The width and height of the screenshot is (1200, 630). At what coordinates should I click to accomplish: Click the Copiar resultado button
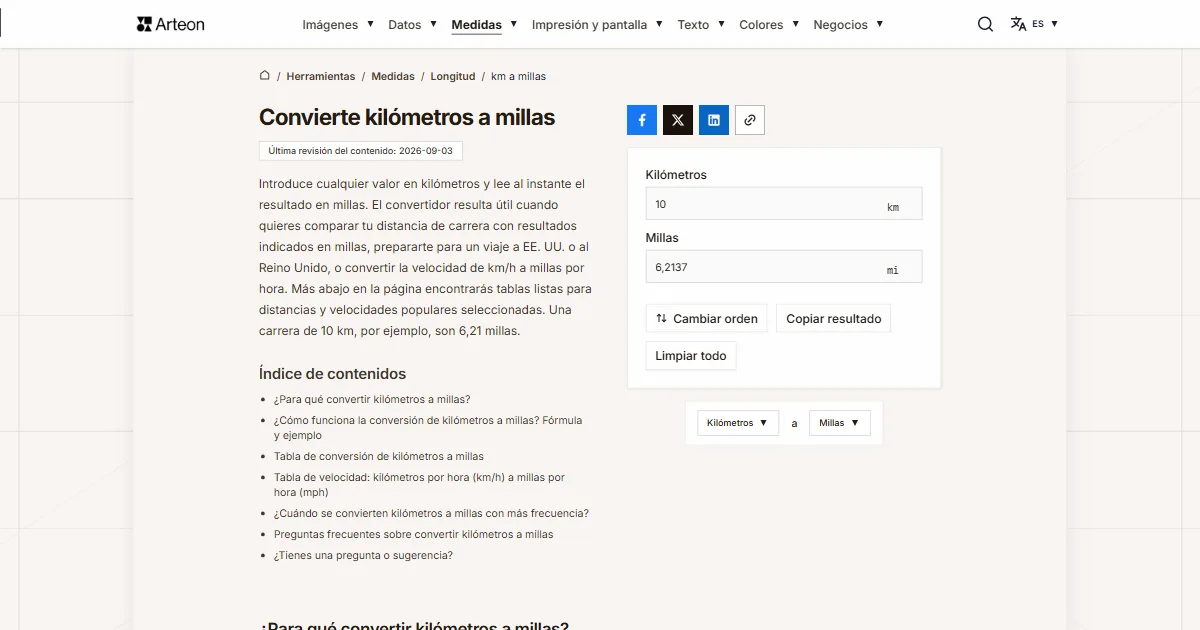coord(833,318)
